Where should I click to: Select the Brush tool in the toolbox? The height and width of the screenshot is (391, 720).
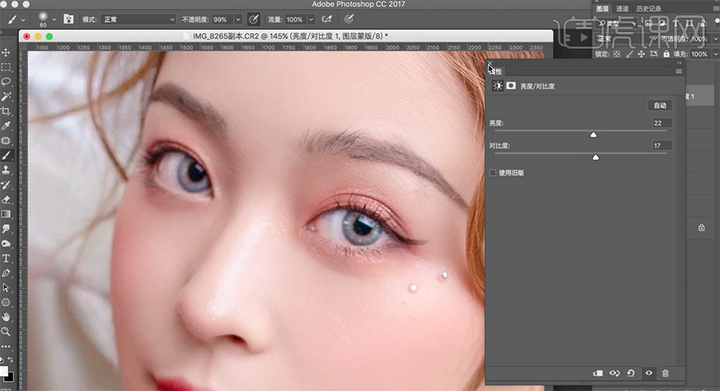[x=6, y=156]
